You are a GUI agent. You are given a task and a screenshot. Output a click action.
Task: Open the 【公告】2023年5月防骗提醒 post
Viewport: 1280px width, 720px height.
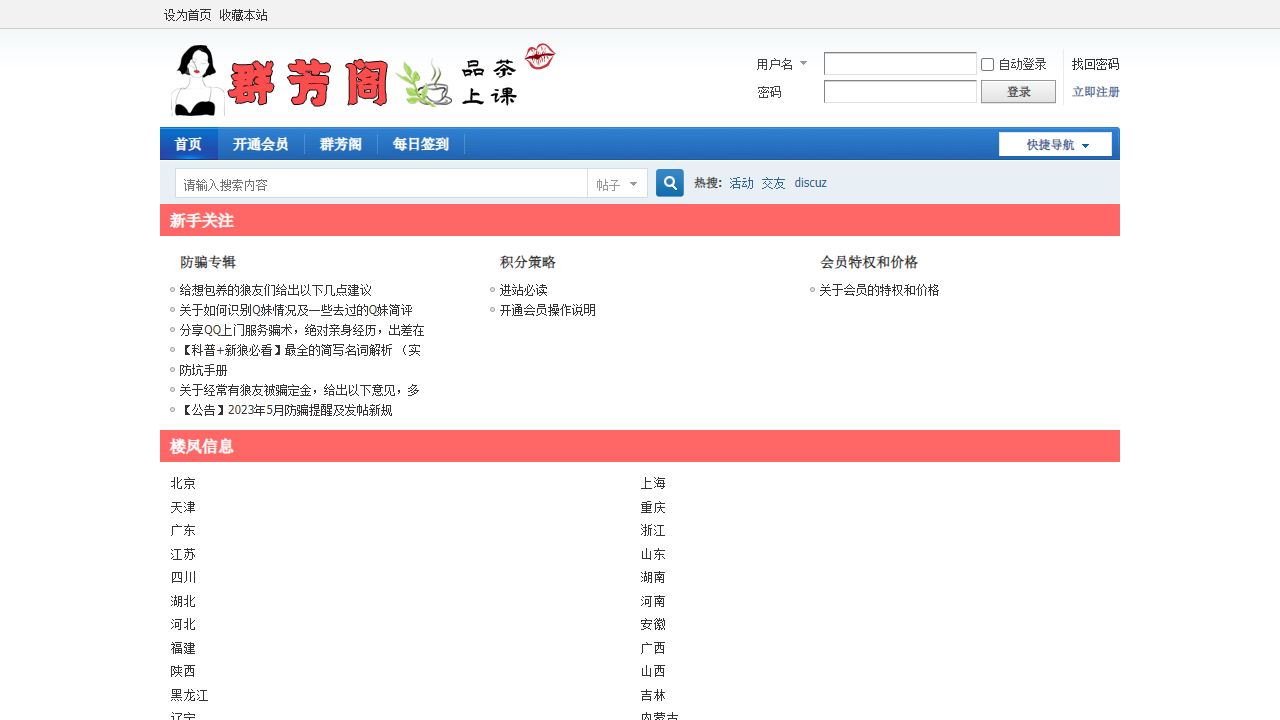[x=286, y=410]
